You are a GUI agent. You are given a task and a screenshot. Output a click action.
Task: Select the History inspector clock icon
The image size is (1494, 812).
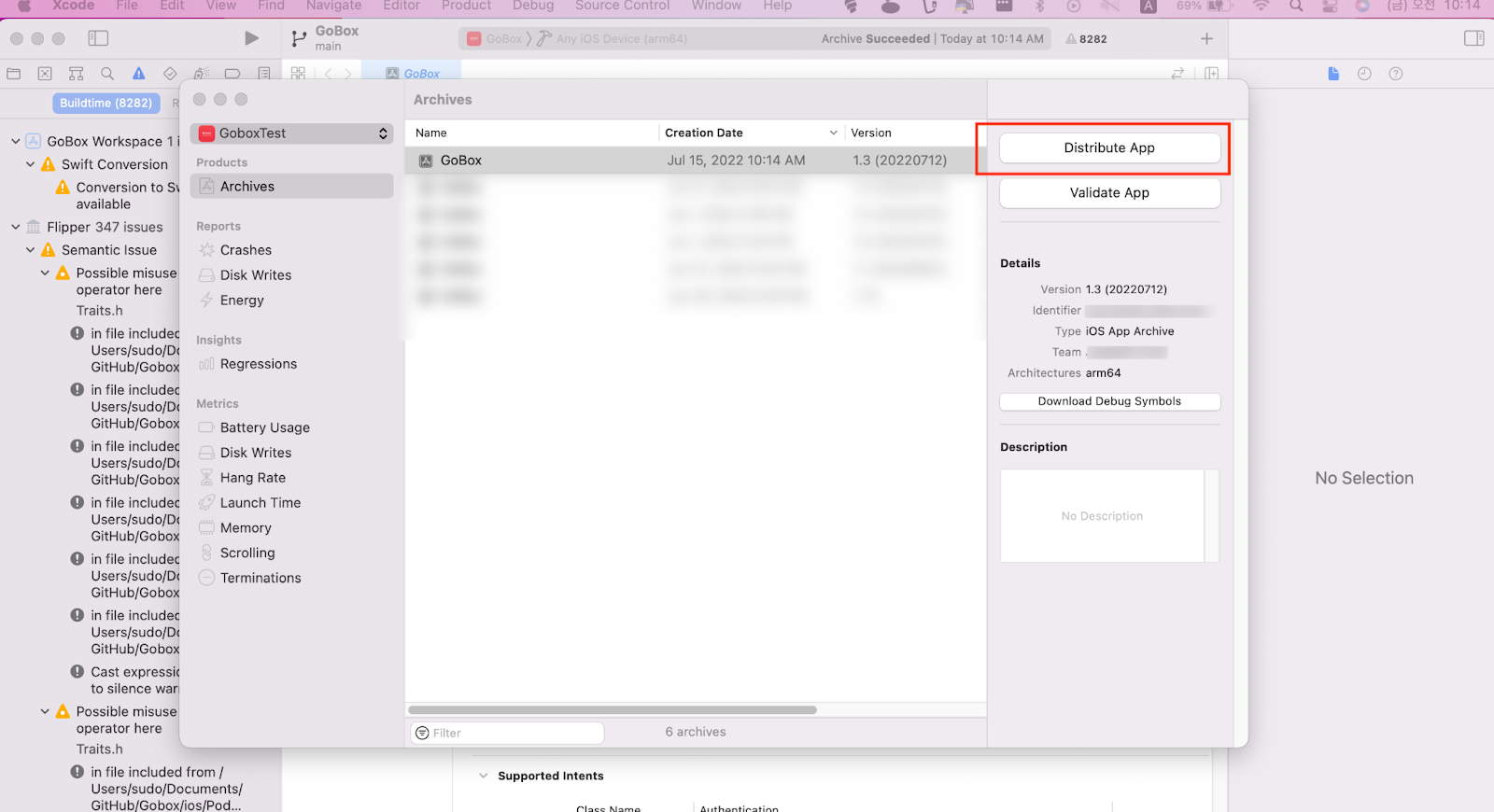(x=1364, y=74)
